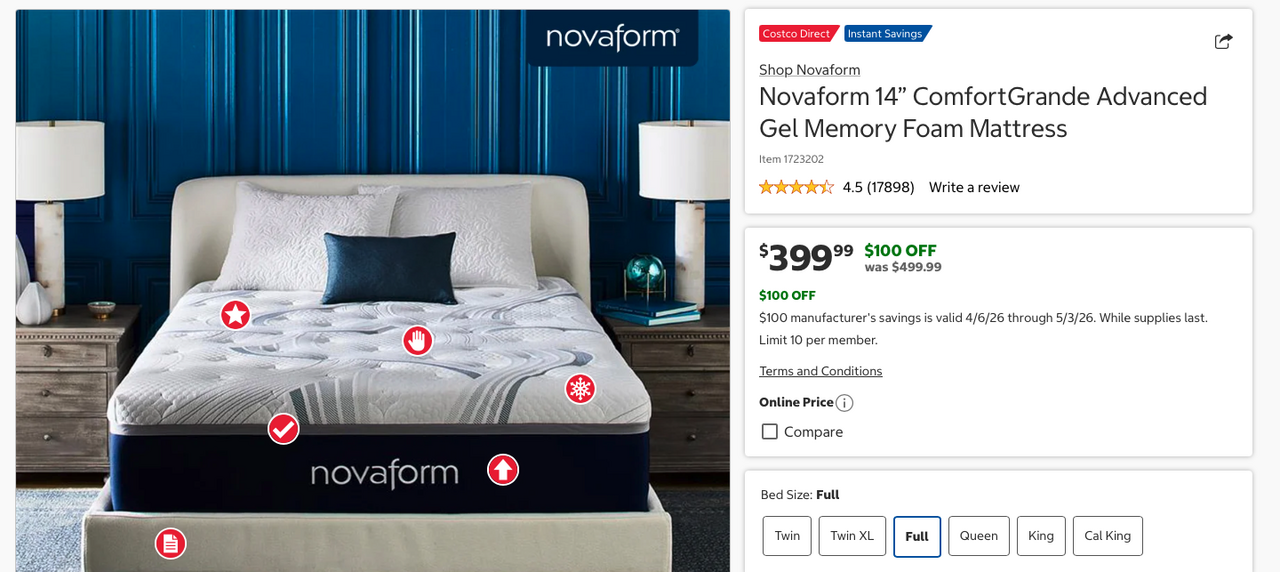Select the Cal King bed size
The image size is (1280, 572).
click(1108, 536)
